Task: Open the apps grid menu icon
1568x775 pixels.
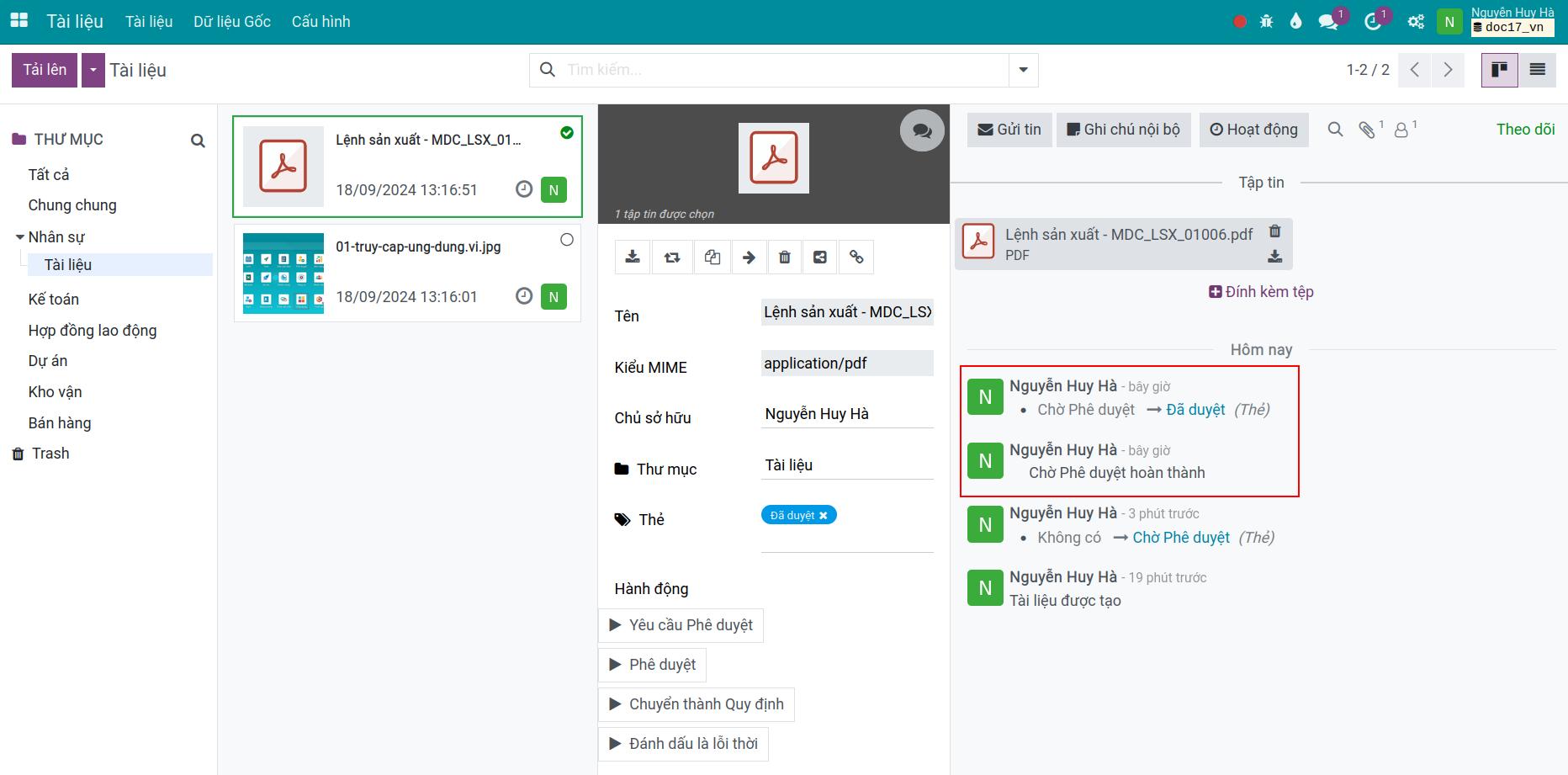Action: (19, 21)
